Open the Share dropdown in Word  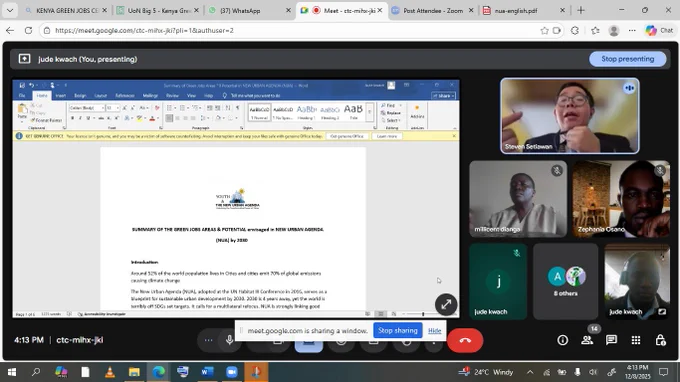pyautogui.click(x=443, y=96)
